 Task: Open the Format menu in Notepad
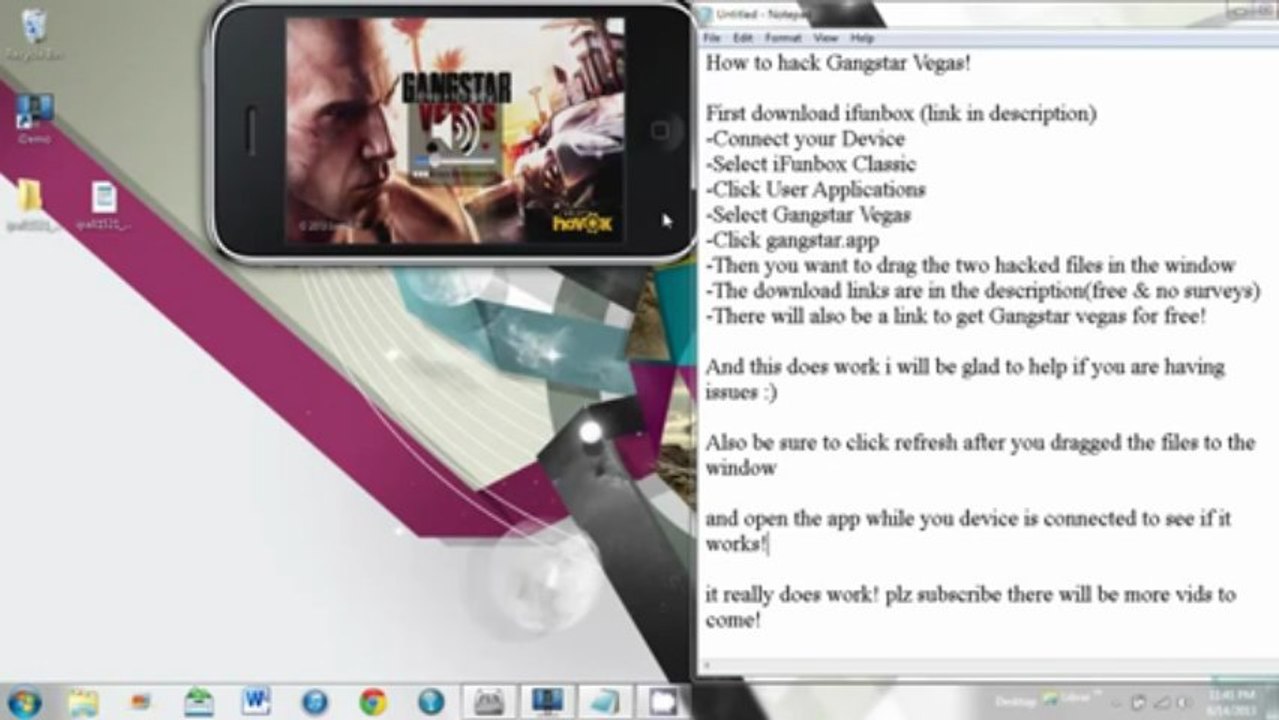coord(783,38)
